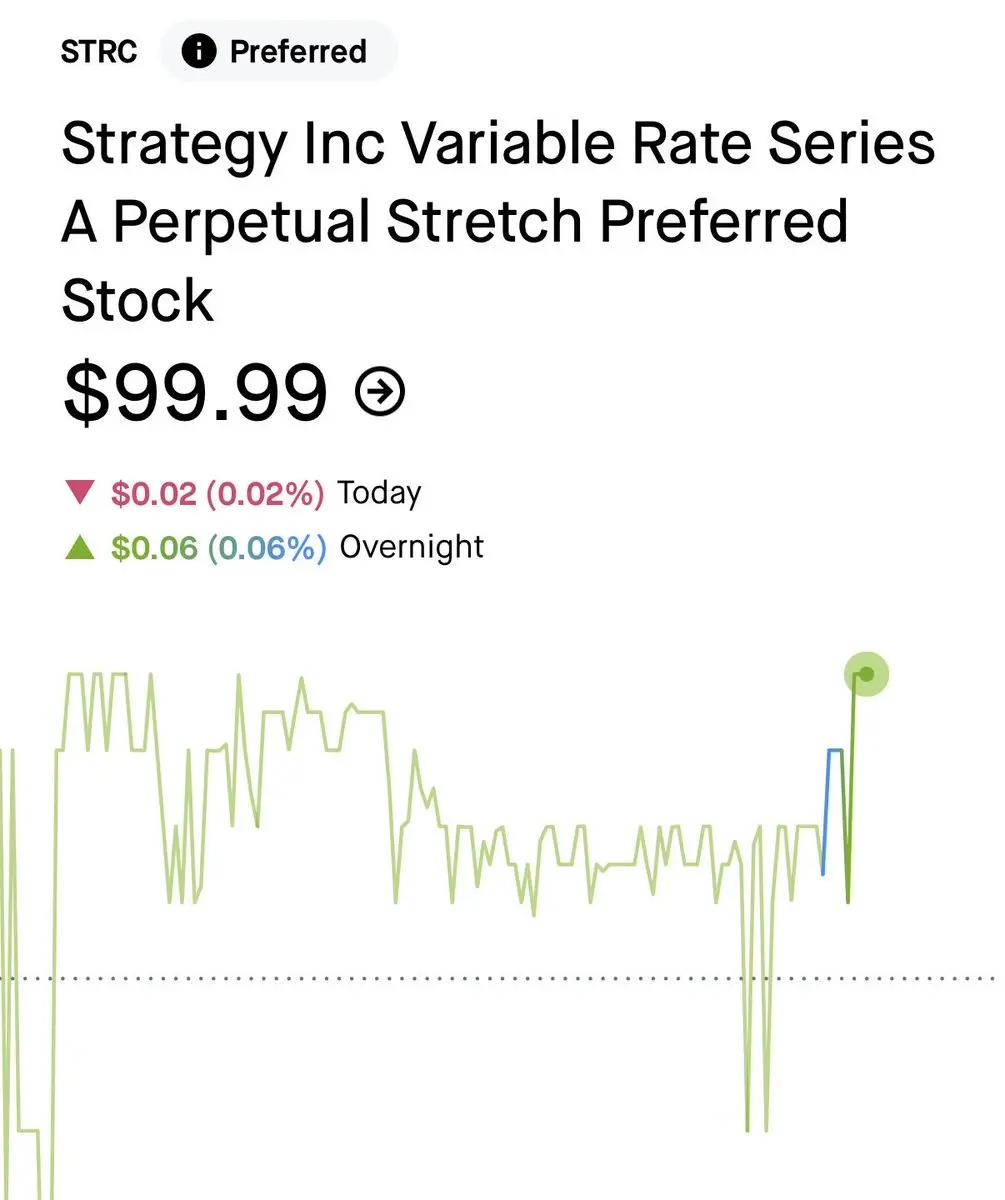Screen dimensions: 1005x1200
Task: Open the circled arrow next to $99.99
Action: (x=381, y=392)
